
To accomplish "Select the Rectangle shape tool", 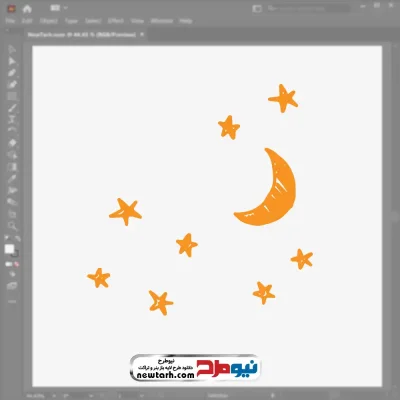I will (12, 97).
